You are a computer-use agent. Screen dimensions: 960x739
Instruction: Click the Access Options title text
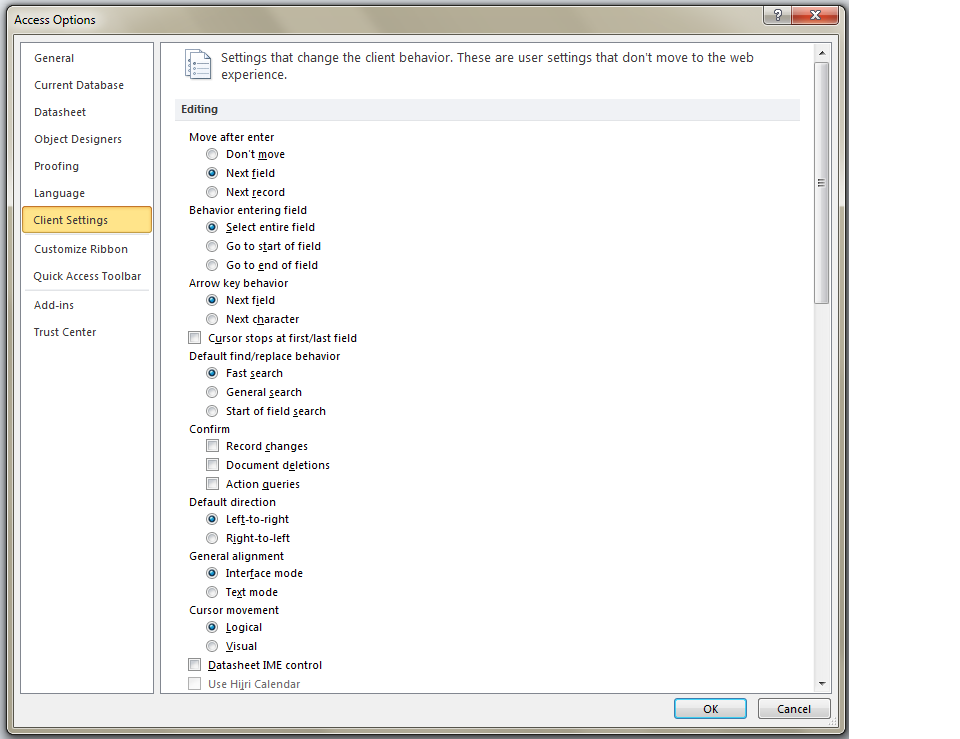click(x=55, y=20)
